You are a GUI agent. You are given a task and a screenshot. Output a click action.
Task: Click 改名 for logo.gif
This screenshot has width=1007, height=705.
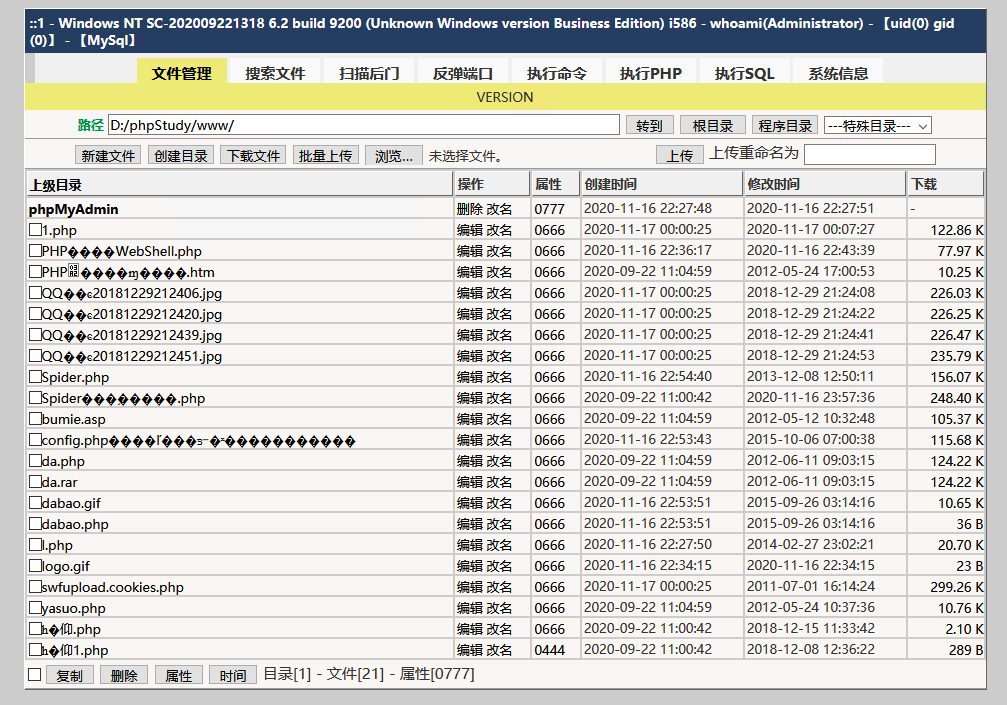499,566
